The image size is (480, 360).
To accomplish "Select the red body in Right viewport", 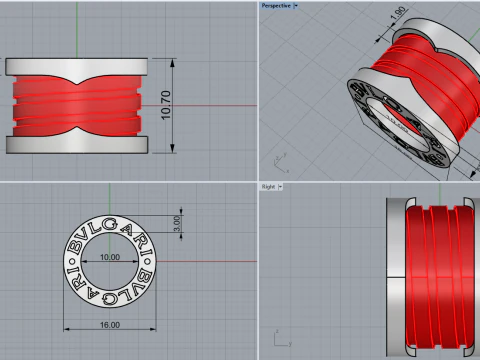I will click(x=439, y=277).
